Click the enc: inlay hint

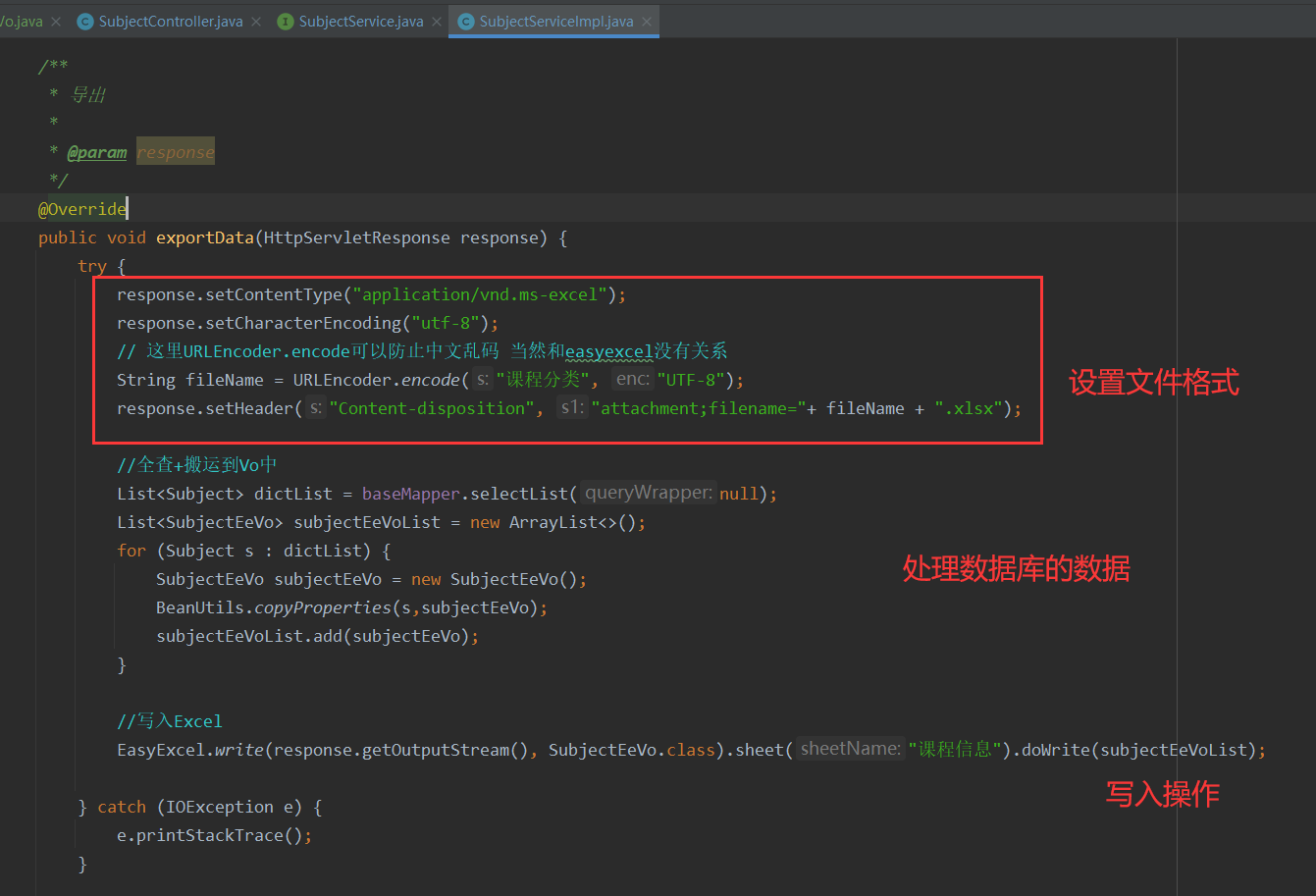tap(633, 380)
